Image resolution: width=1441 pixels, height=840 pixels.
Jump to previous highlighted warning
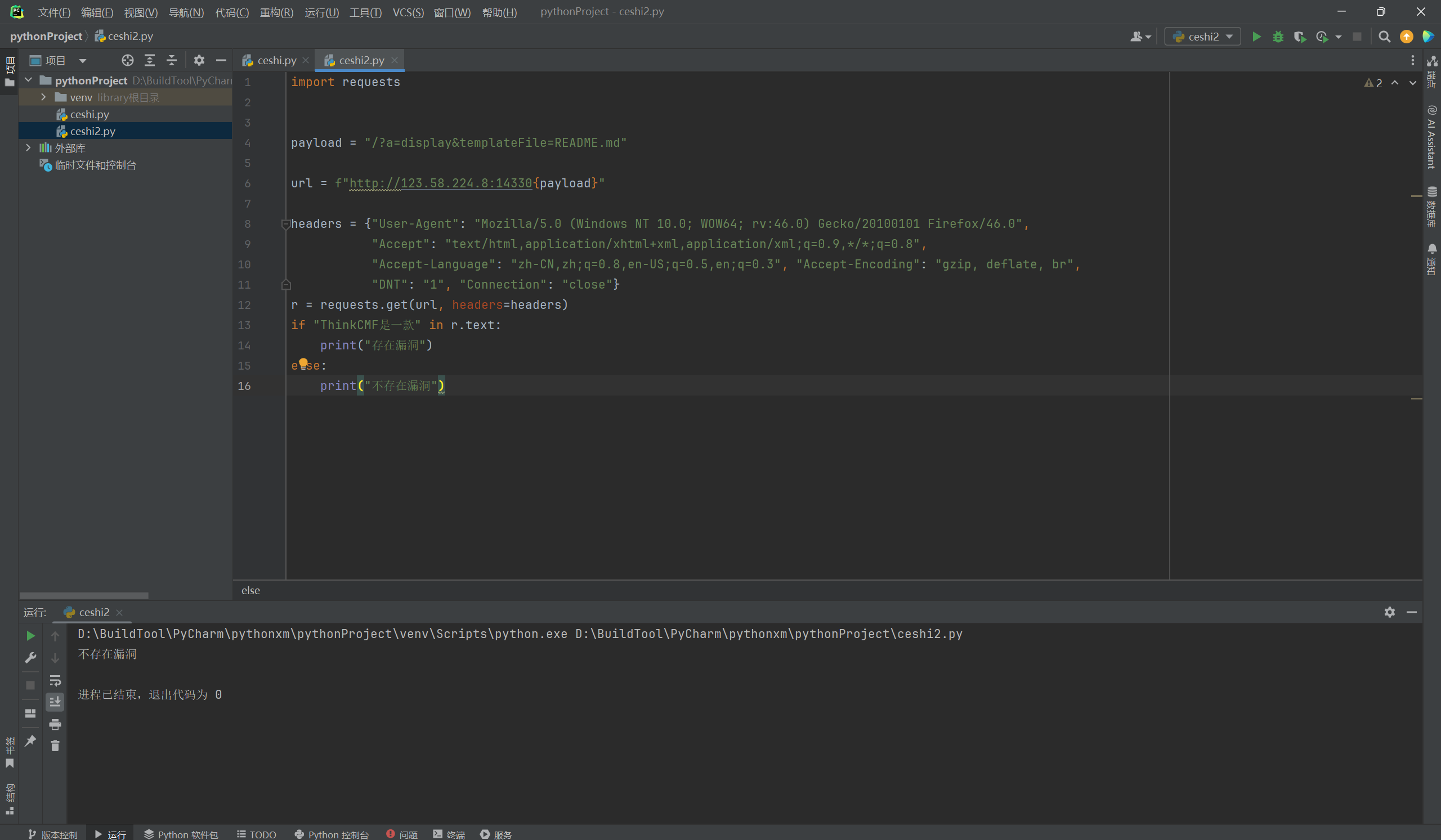(x=1395, y=83)
